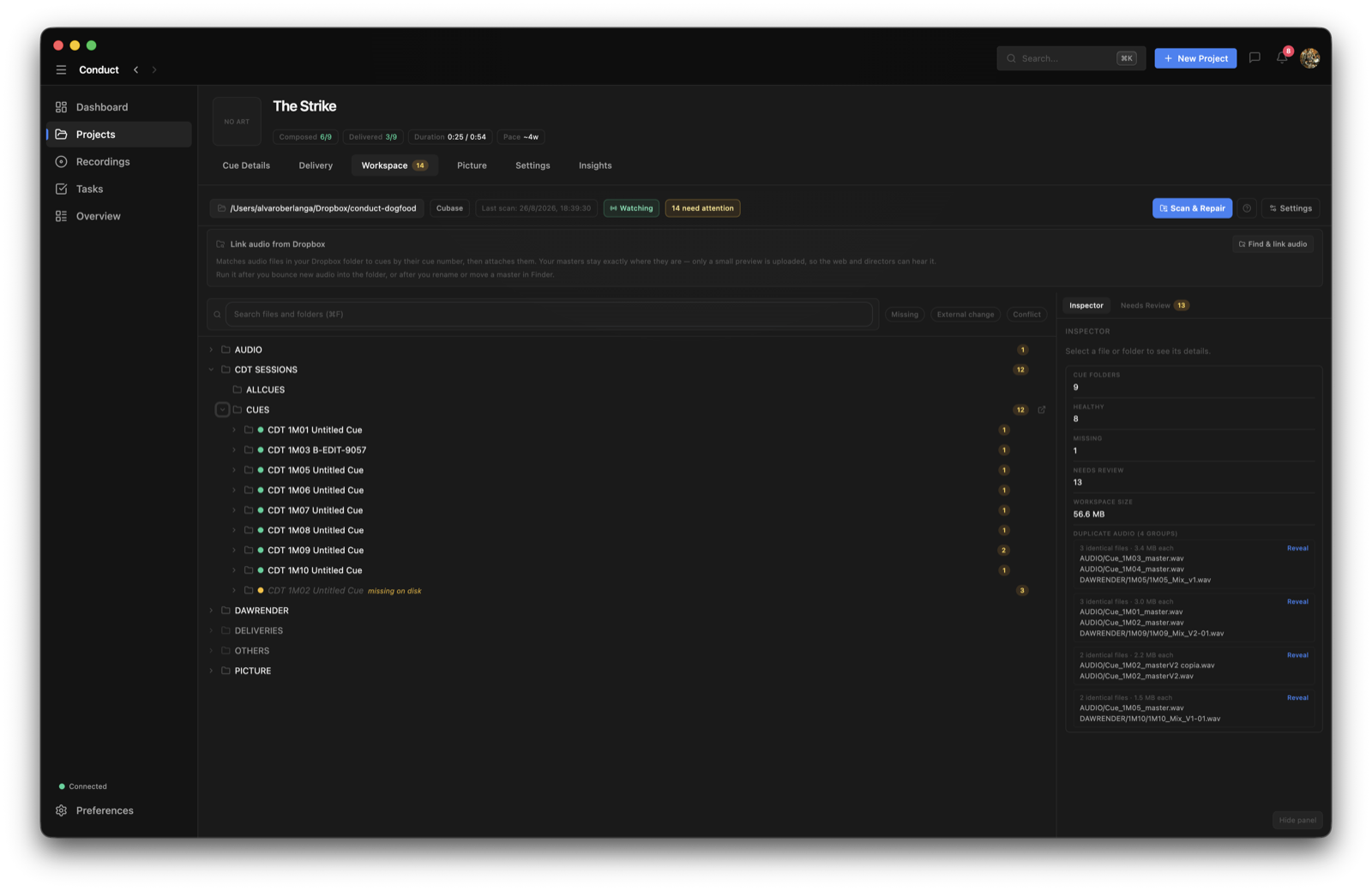Collapse the CDT SESSIONS folder
The image size is (1372, 891).
[211, 370]
